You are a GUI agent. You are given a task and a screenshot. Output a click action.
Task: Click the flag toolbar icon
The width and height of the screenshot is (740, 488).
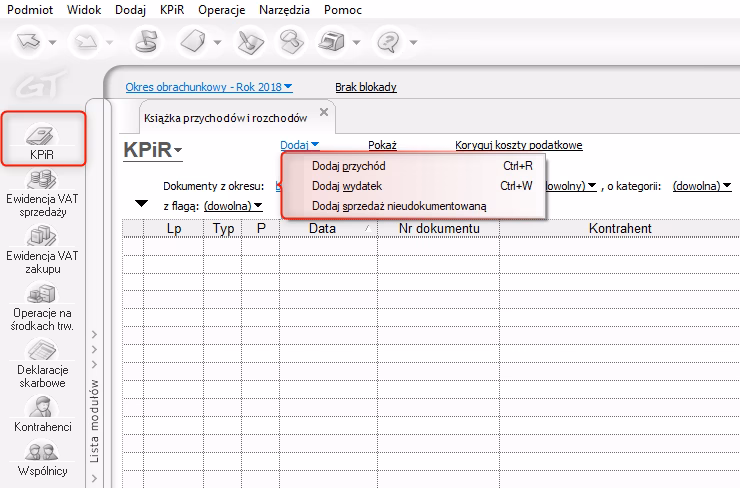(x=146, y=42)
